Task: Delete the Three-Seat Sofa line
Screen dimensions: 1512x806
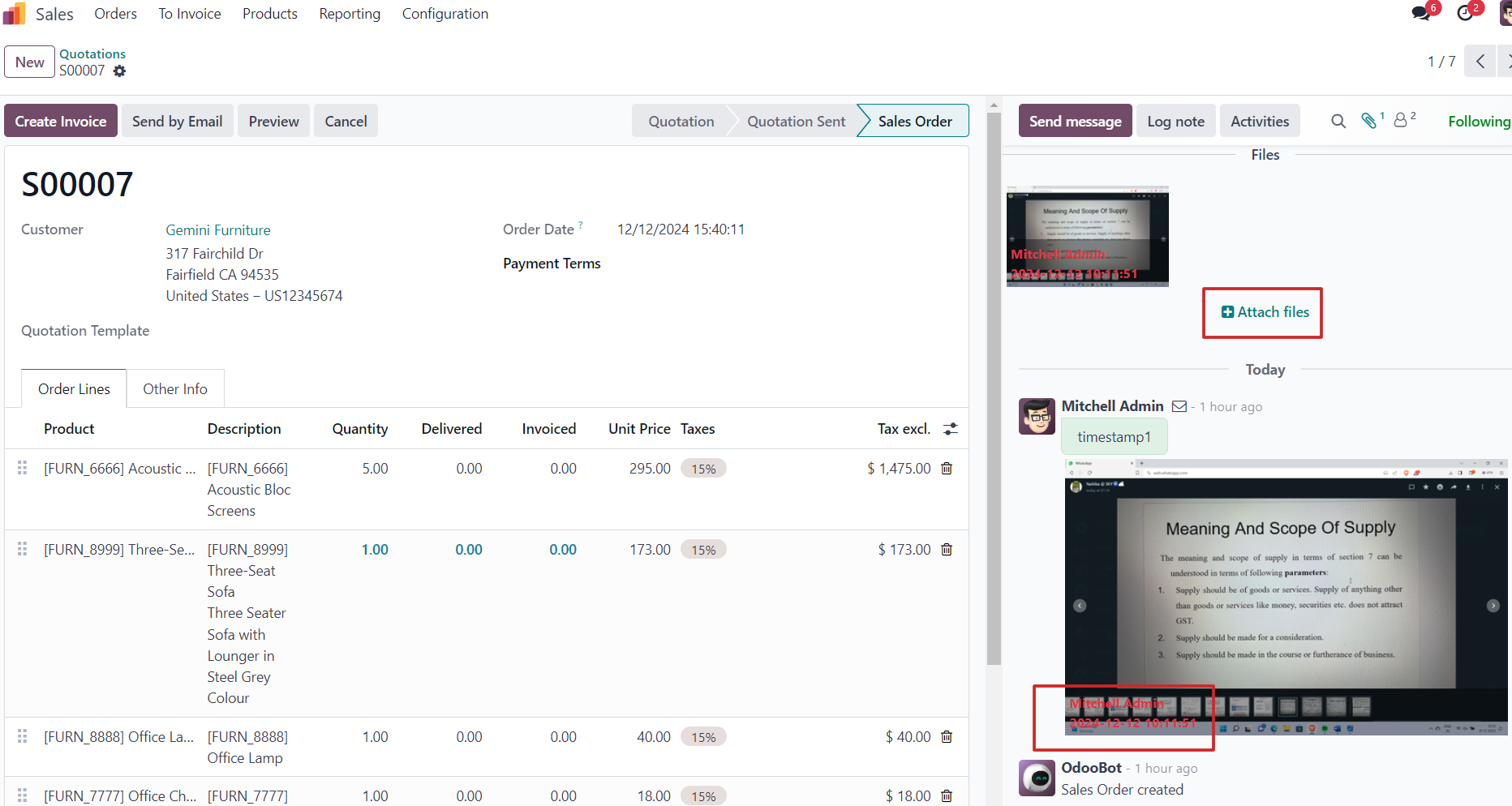Action: pyautogui.click(x=947, y=550)
